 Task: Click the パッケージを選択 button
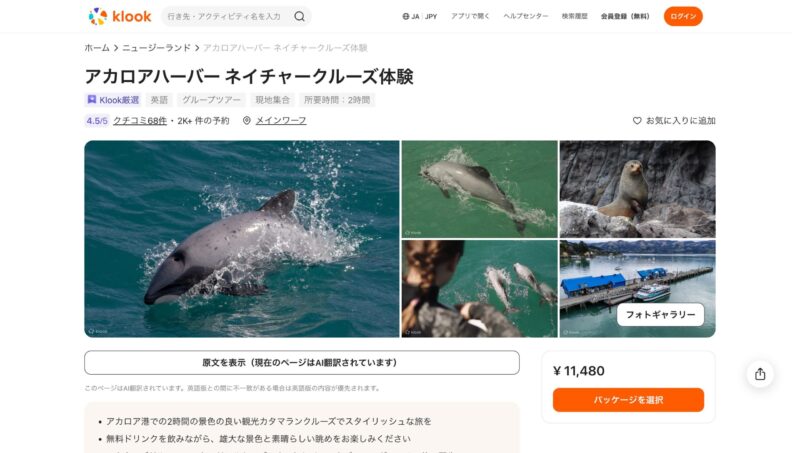tap(628, 400)
